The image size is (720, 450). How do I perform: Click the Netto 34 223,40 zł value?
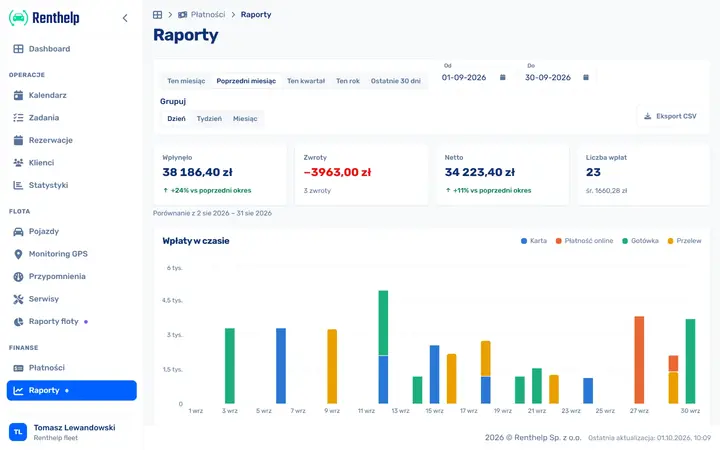click(x=480, y=172)
